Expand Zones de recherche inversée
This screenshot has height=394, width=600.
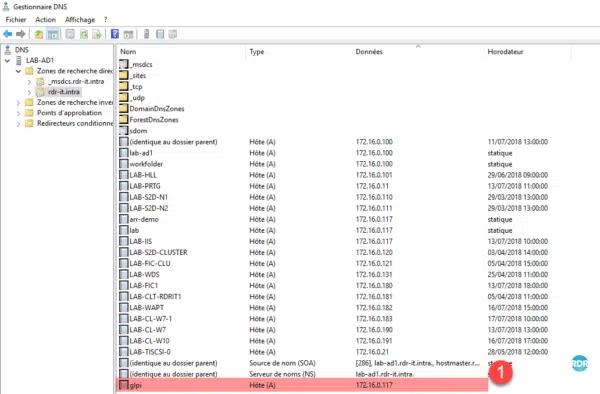pos(18,103)
